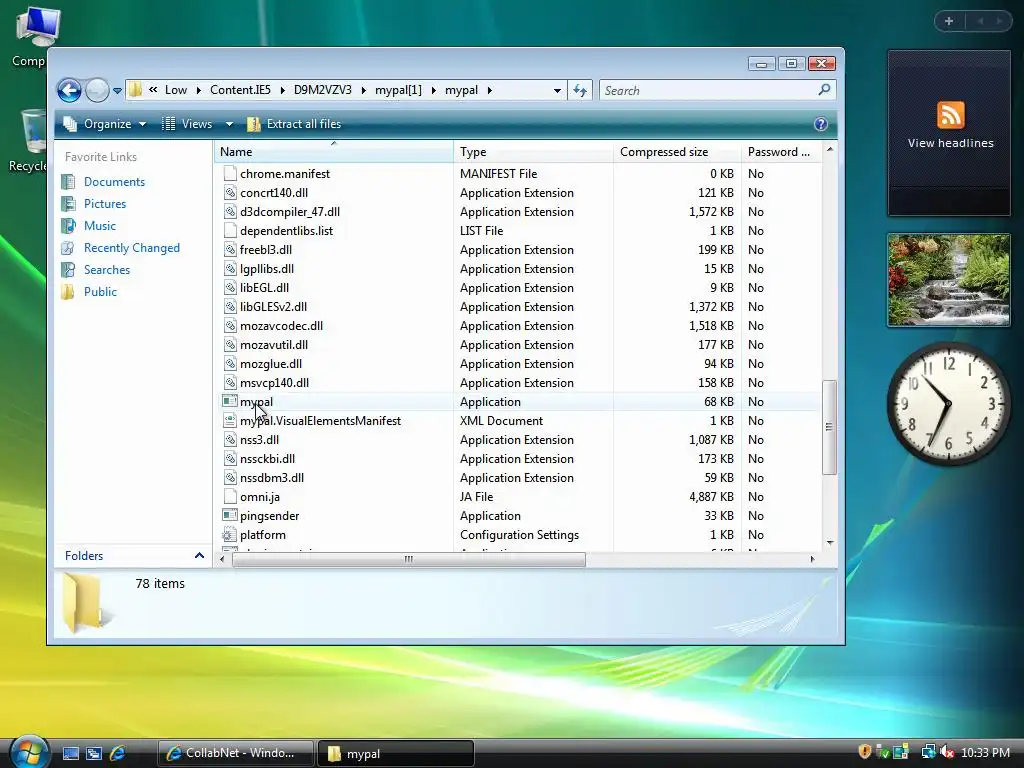
Task: Sort by the Password column header
Action: point(781,152)
